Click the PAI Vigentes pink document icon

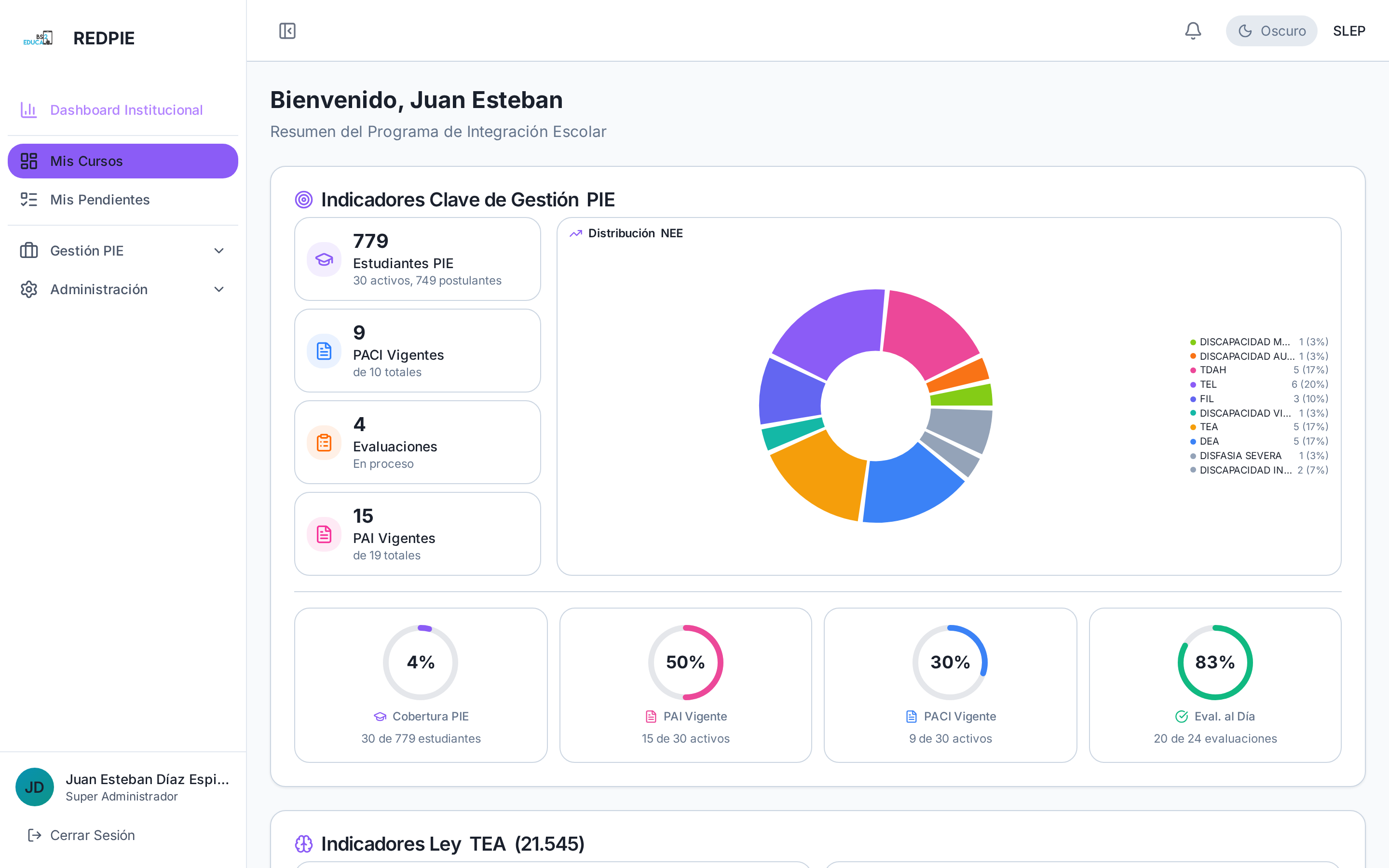coord(324,534)
